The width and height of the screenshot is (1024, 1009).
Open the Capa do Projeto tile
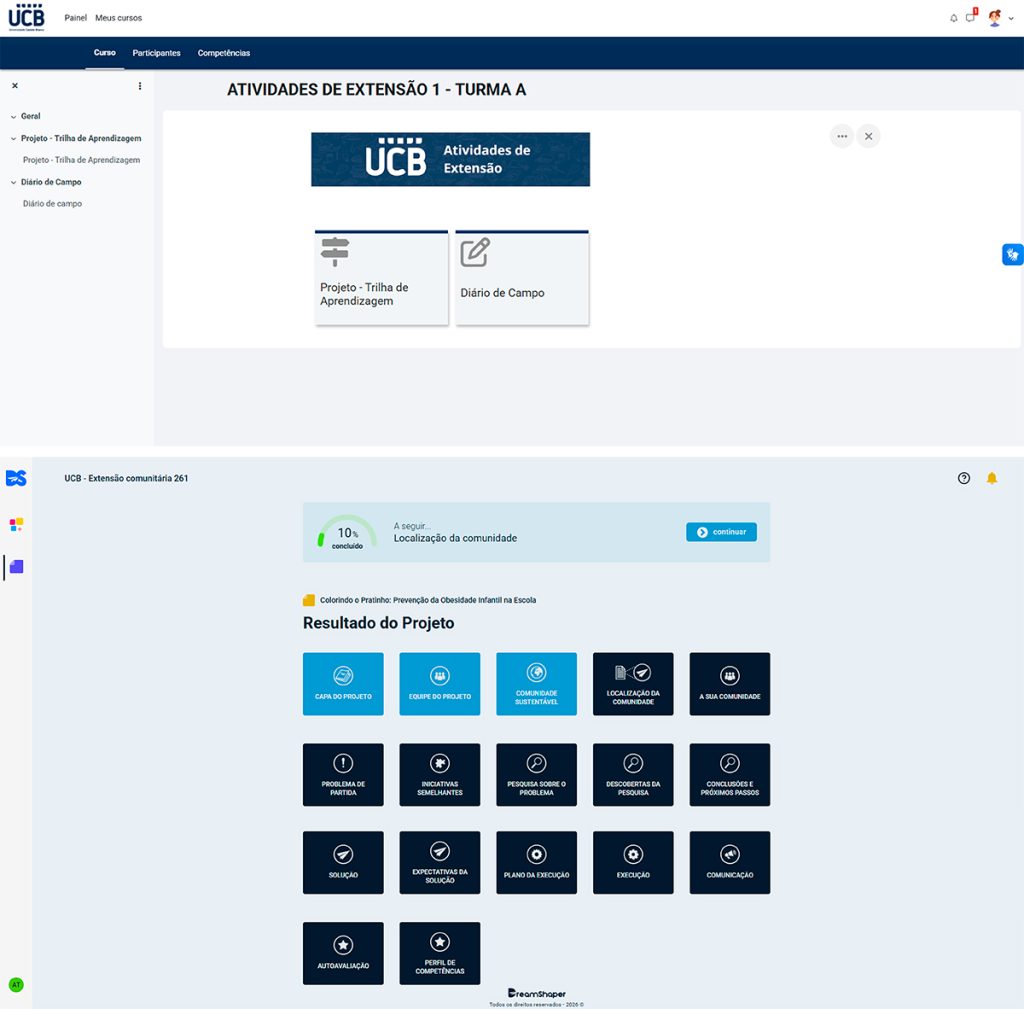click(x=343, y=683)
